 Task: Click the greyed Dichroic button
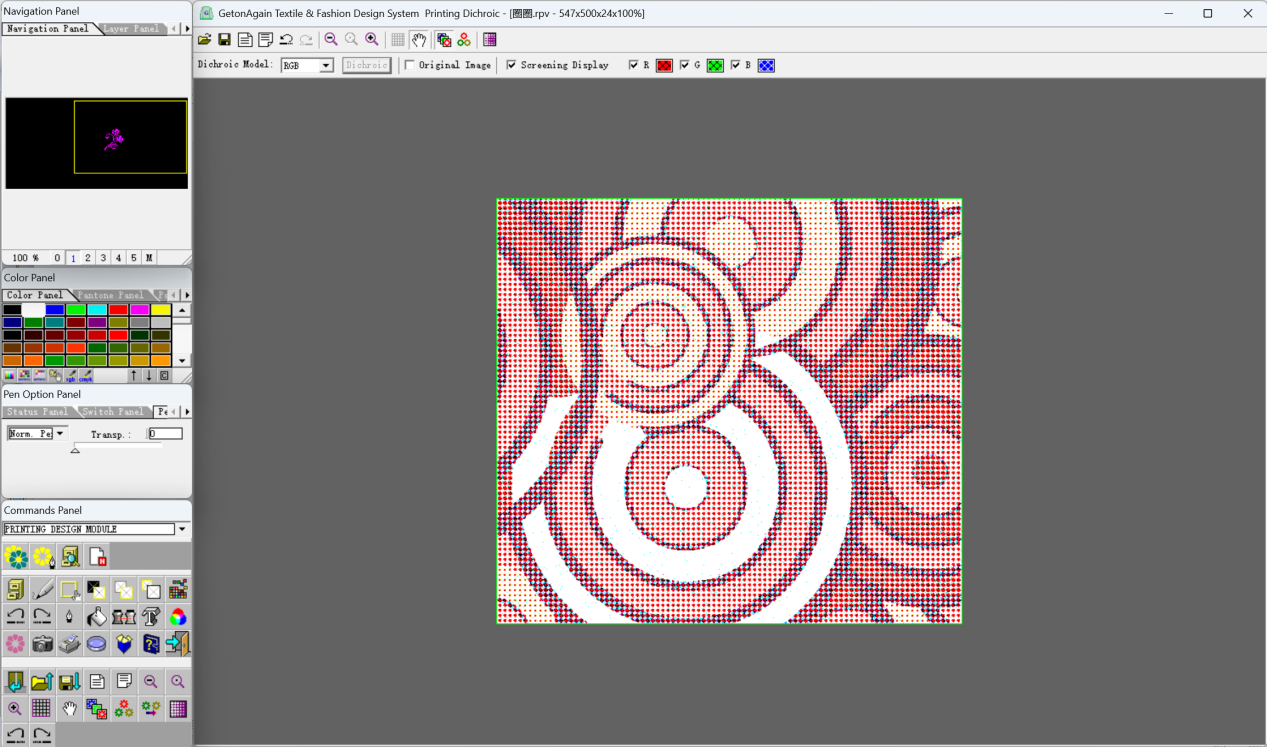click(x=366, y=65)
